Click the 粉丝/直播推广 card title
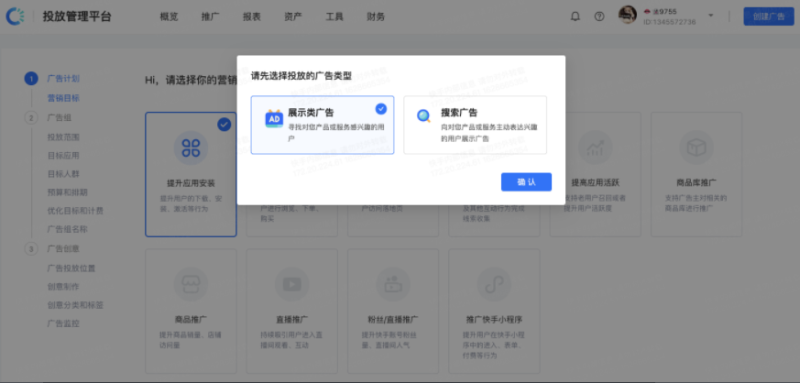The width and height of the screenshot is (800, 383). point(393,319)
